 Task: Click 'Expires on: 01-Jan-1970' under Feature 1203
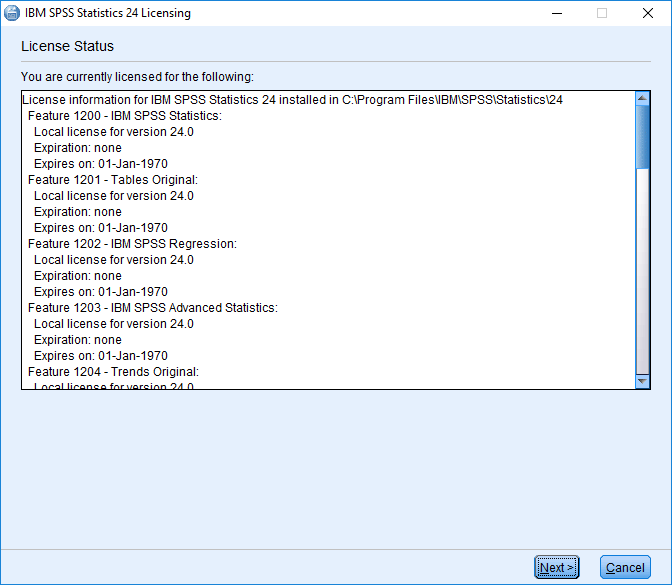pos(101,356)
